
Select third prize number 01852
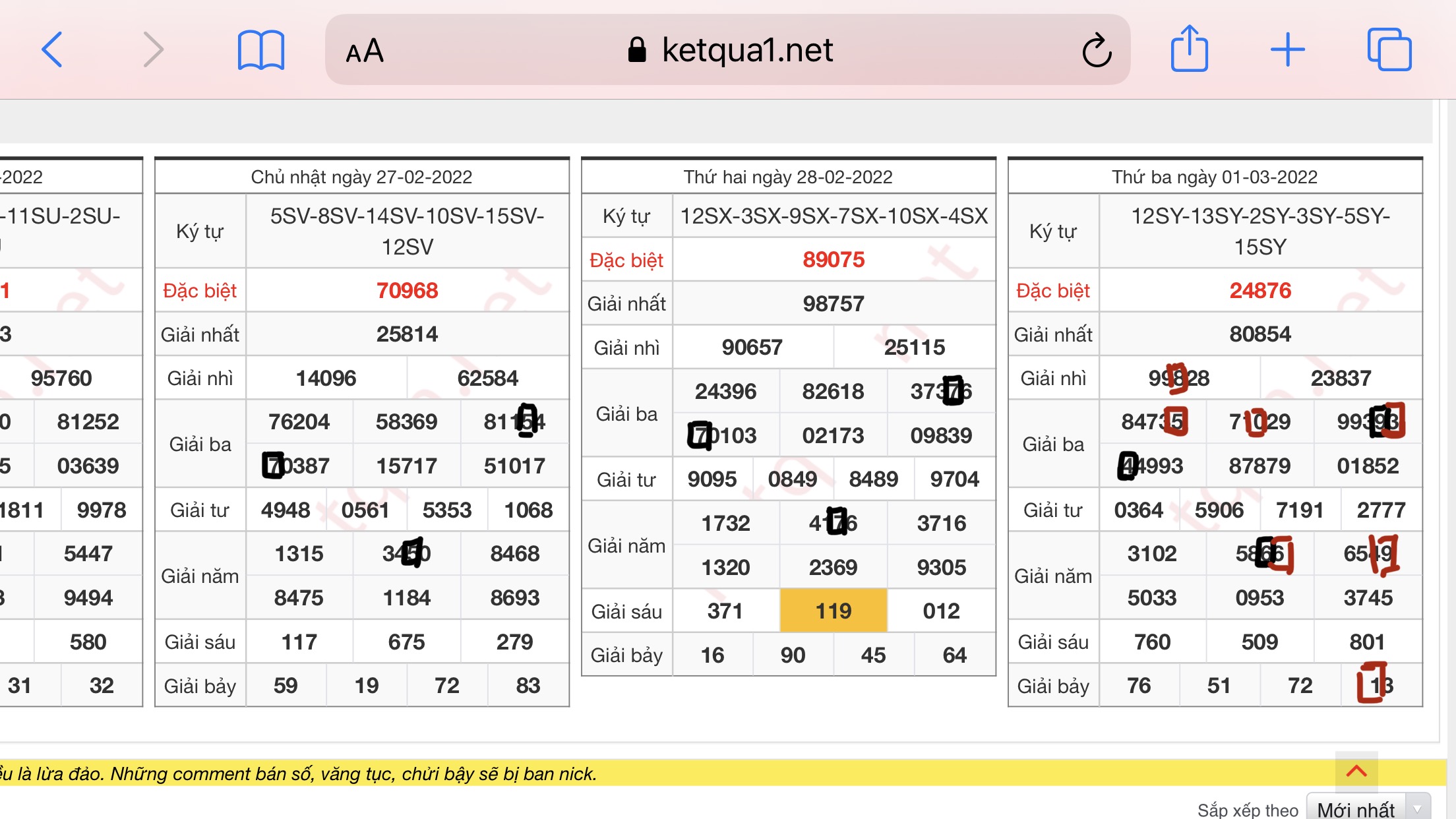tap(1368, 466)
